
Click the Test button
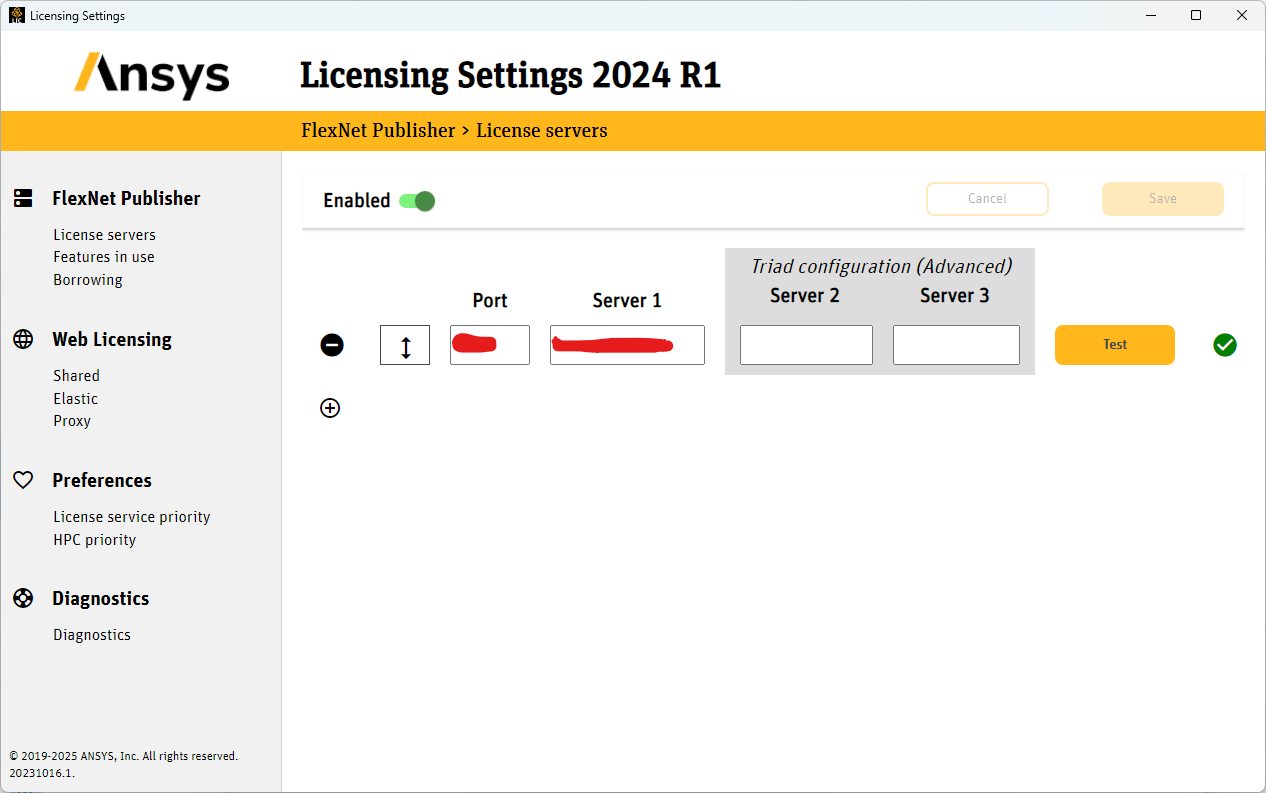(x=1115, y=345)
